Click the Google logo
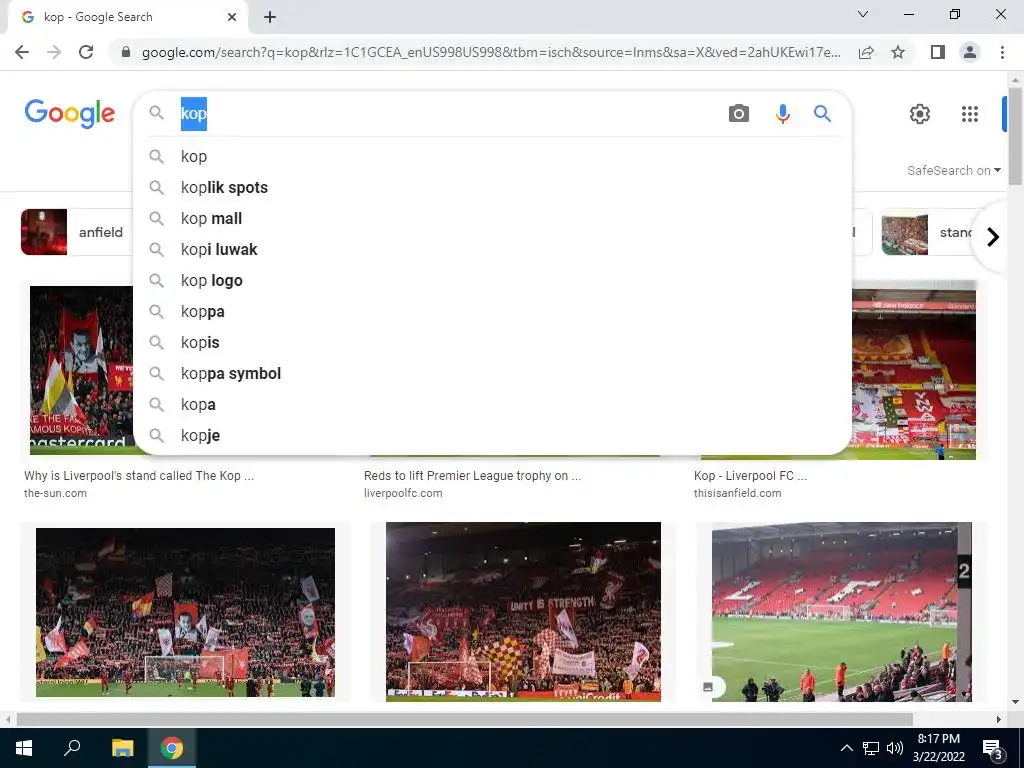Image resolution: width=1024 pixels, height=768 pixels. (x=70, y=114)
